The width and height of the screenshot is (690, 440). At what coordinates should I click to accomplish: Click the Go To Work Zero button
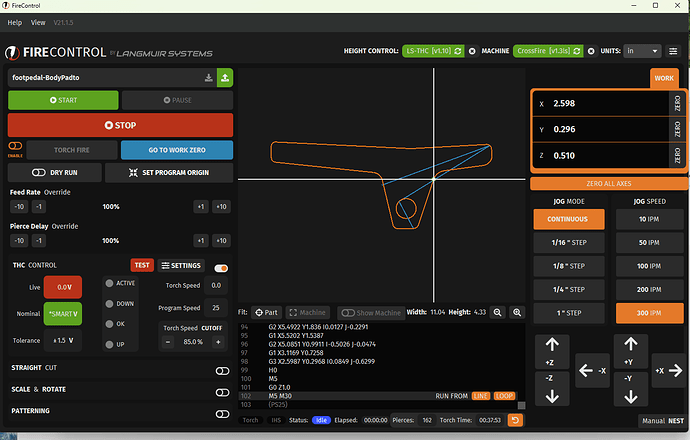tap(177, 149)
